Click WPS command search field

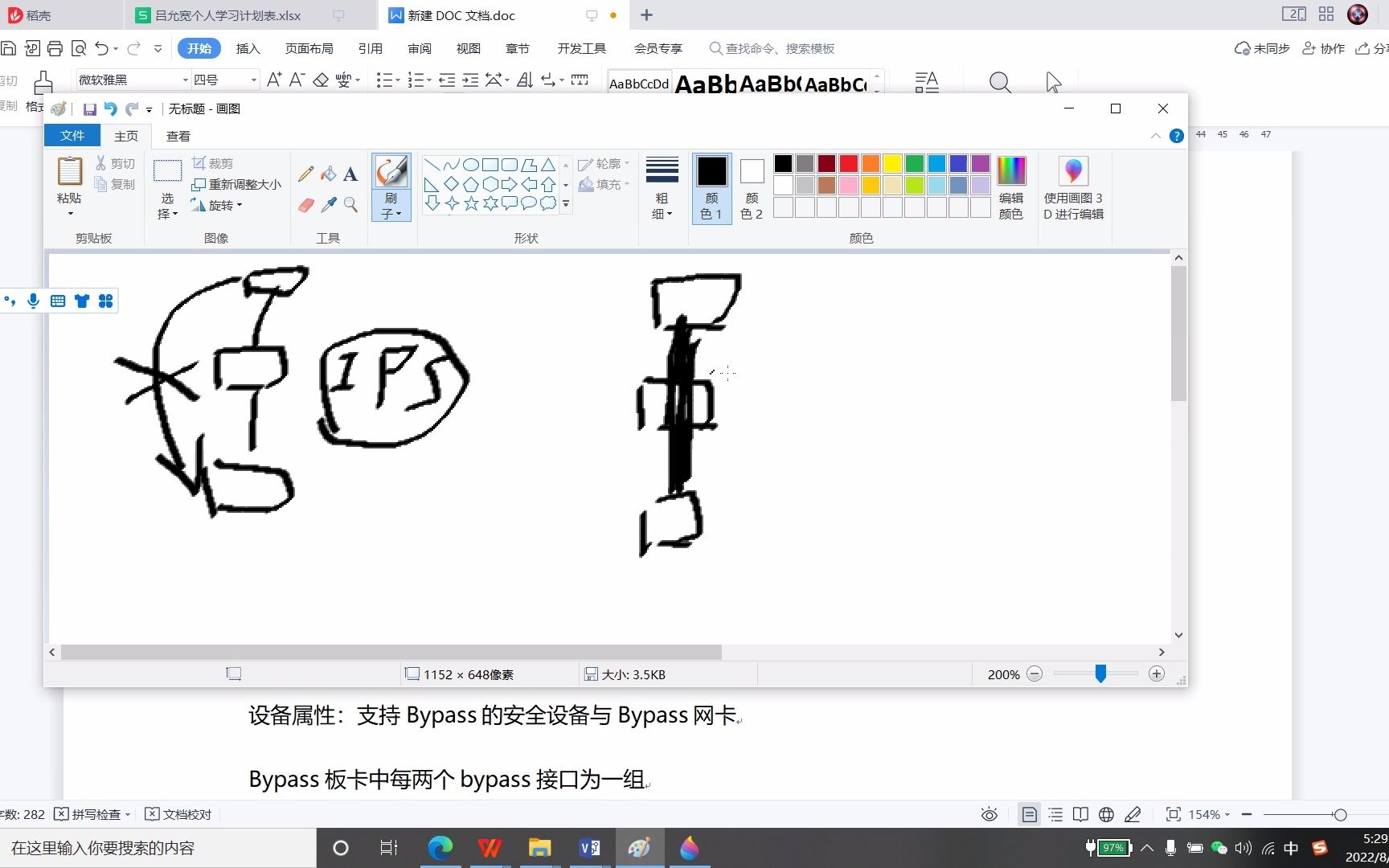coord(772,48)
